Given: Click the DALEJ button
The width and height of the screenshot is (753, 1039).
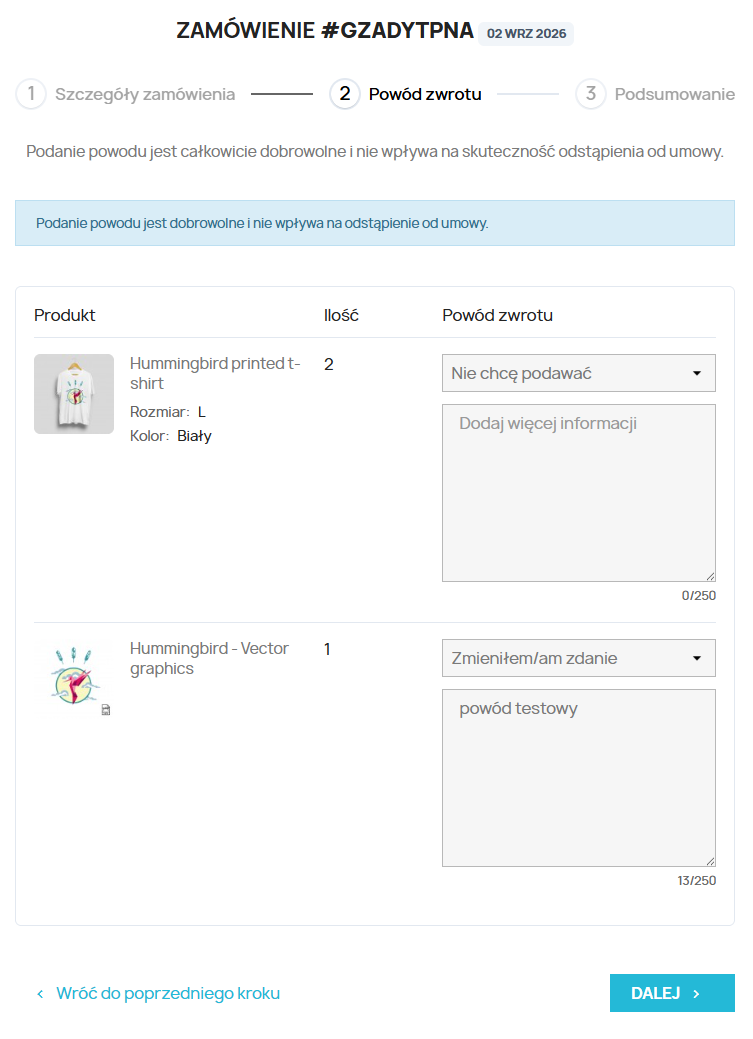Looking at the screenshot, I should pos(672,993).
